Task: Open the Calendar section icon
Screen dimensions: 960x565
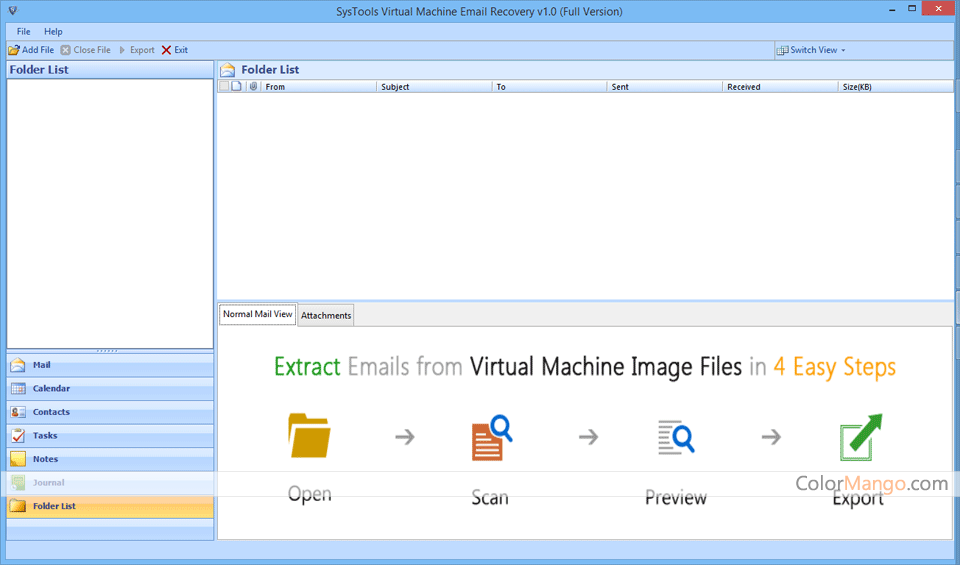Action: tap(18, 389)
